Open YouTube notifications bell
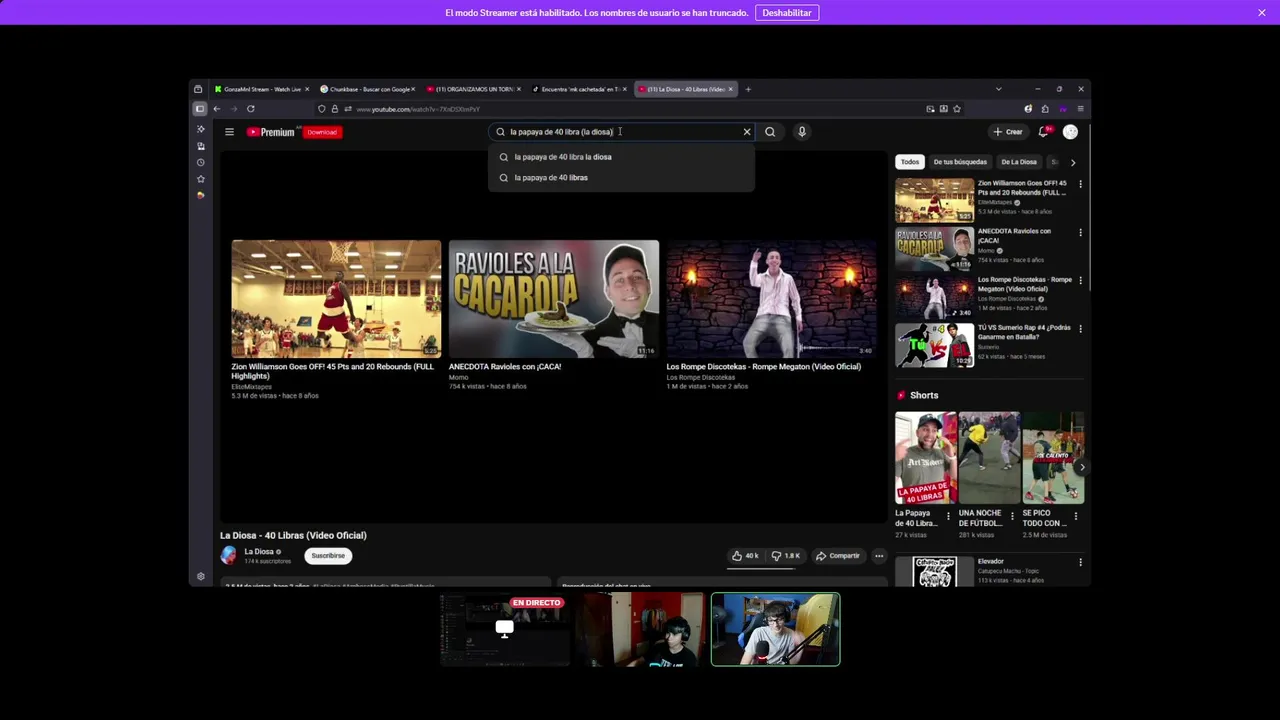 click(x=1044, y=132)
